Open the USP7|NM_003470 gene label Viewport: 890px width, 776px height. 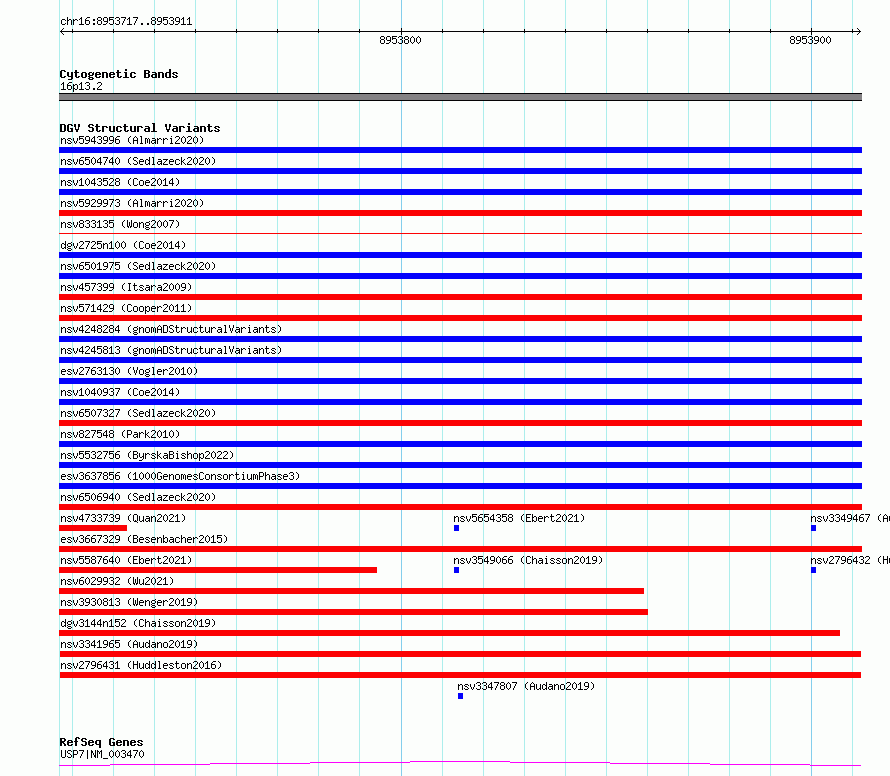click(x=102, y=754)
